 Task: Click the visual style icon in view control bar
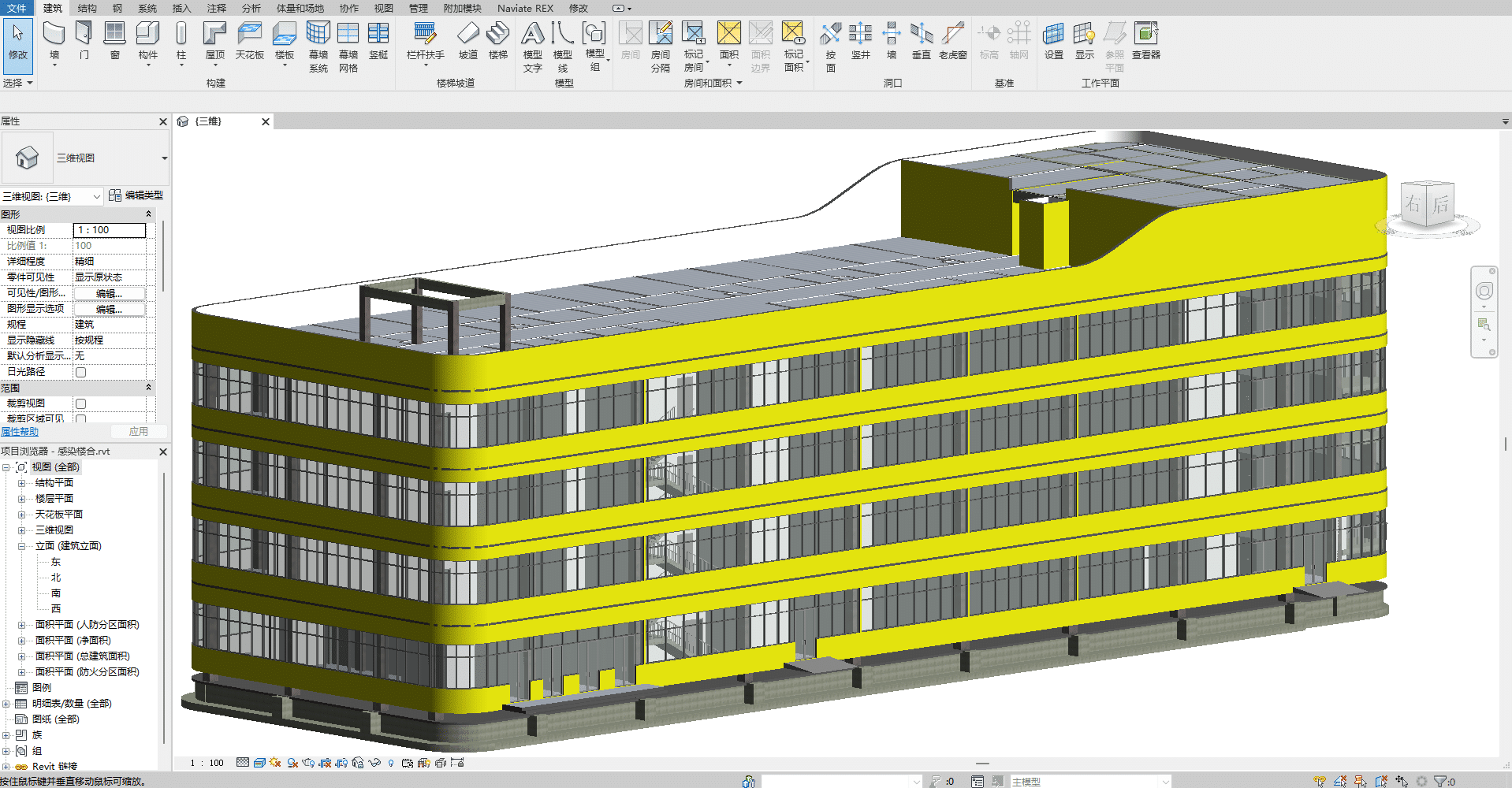(259, 763)
